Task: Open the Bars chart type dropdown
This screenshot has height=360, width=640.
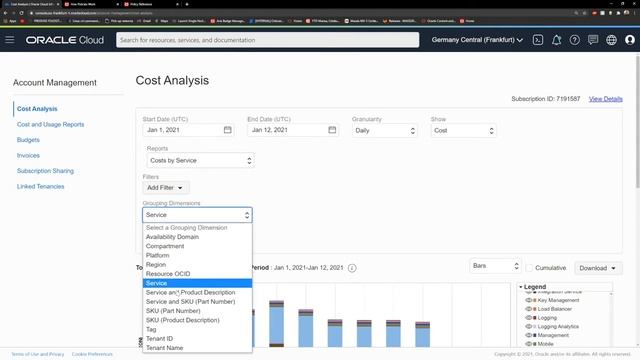Action: coord(495,266)
